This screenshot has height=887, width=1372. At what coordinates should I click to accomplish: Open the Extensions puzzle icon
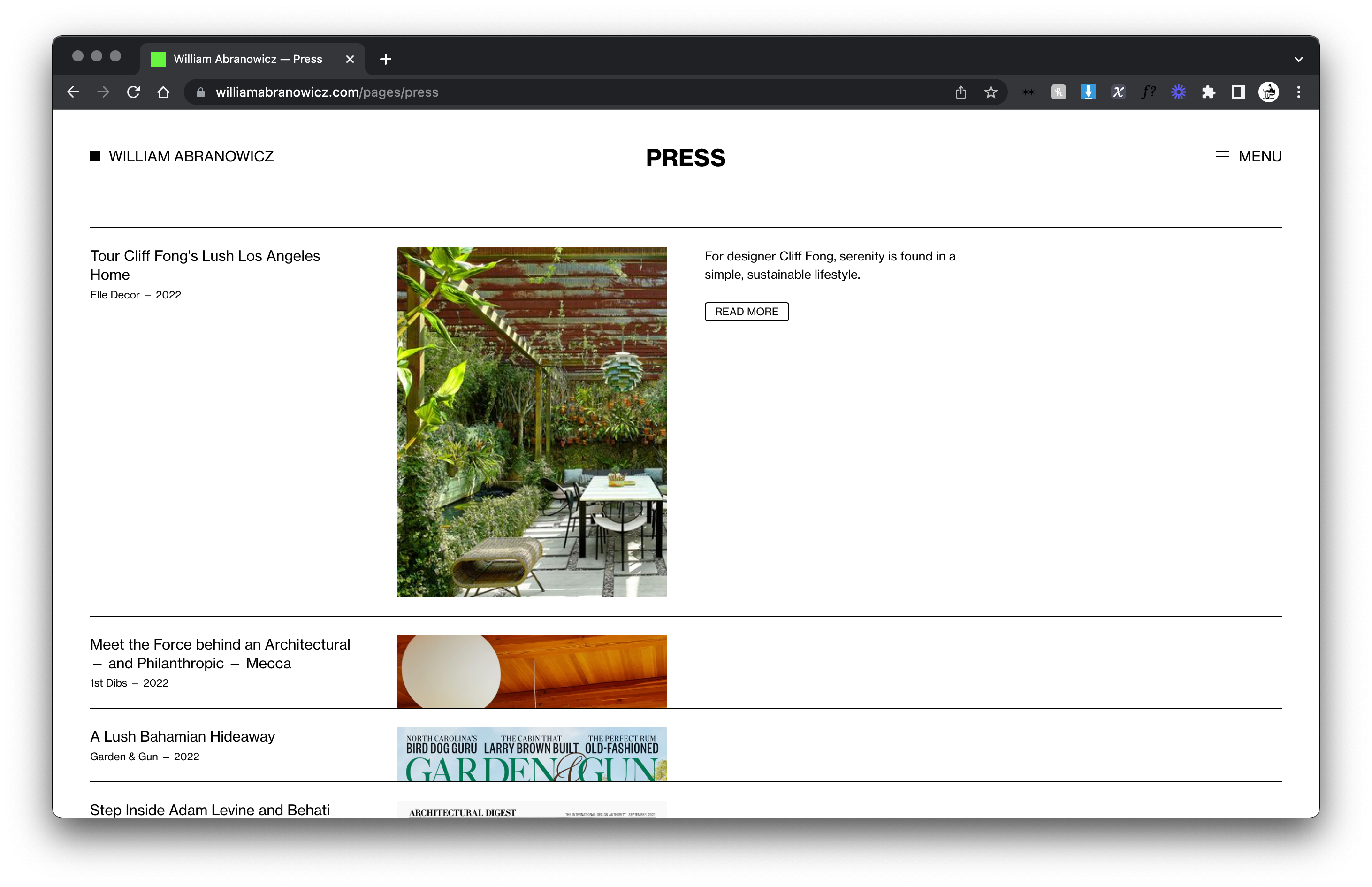(1208, 92)
